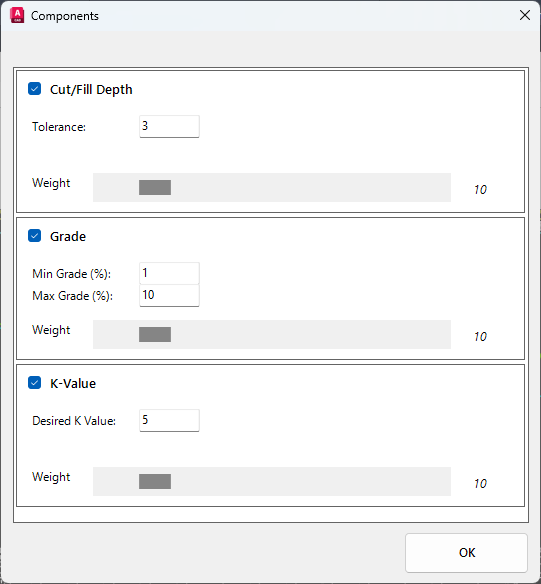Click the K-Value section heading label
The width and height of the screenshot is (541, 584).
click(x=73, y=384)
